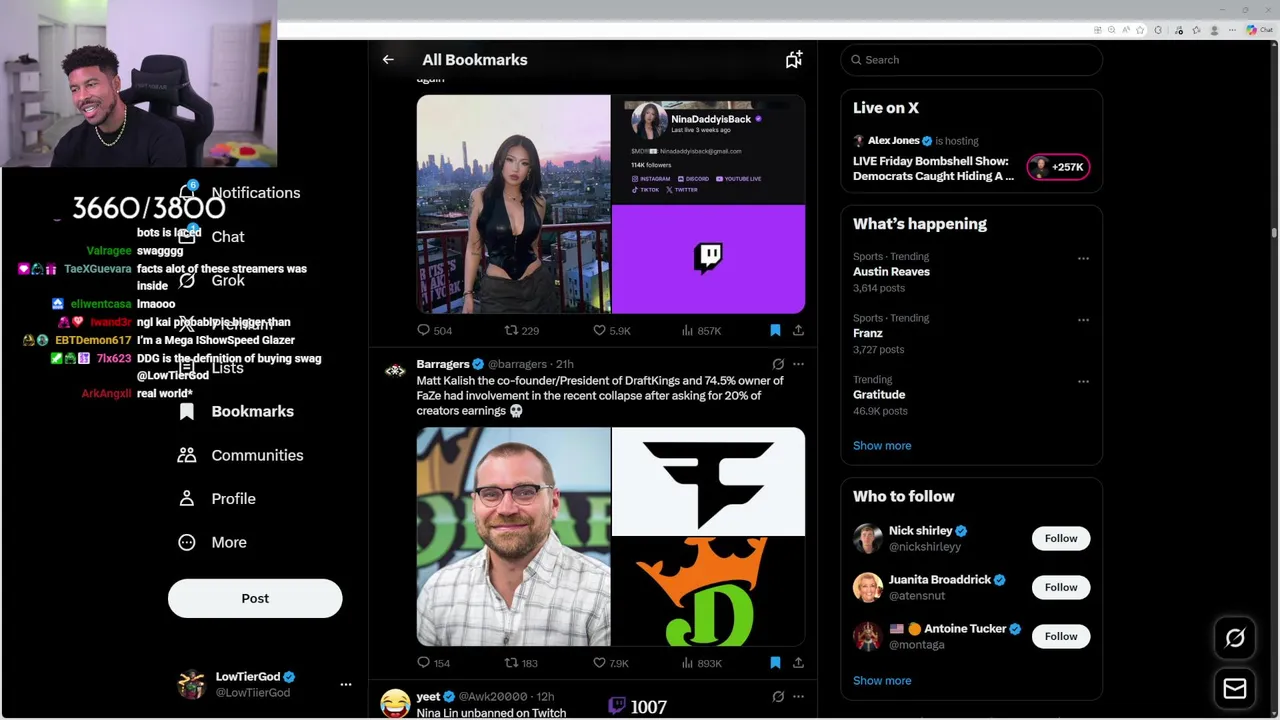Open the Notifications page

[x=240, y=193]
